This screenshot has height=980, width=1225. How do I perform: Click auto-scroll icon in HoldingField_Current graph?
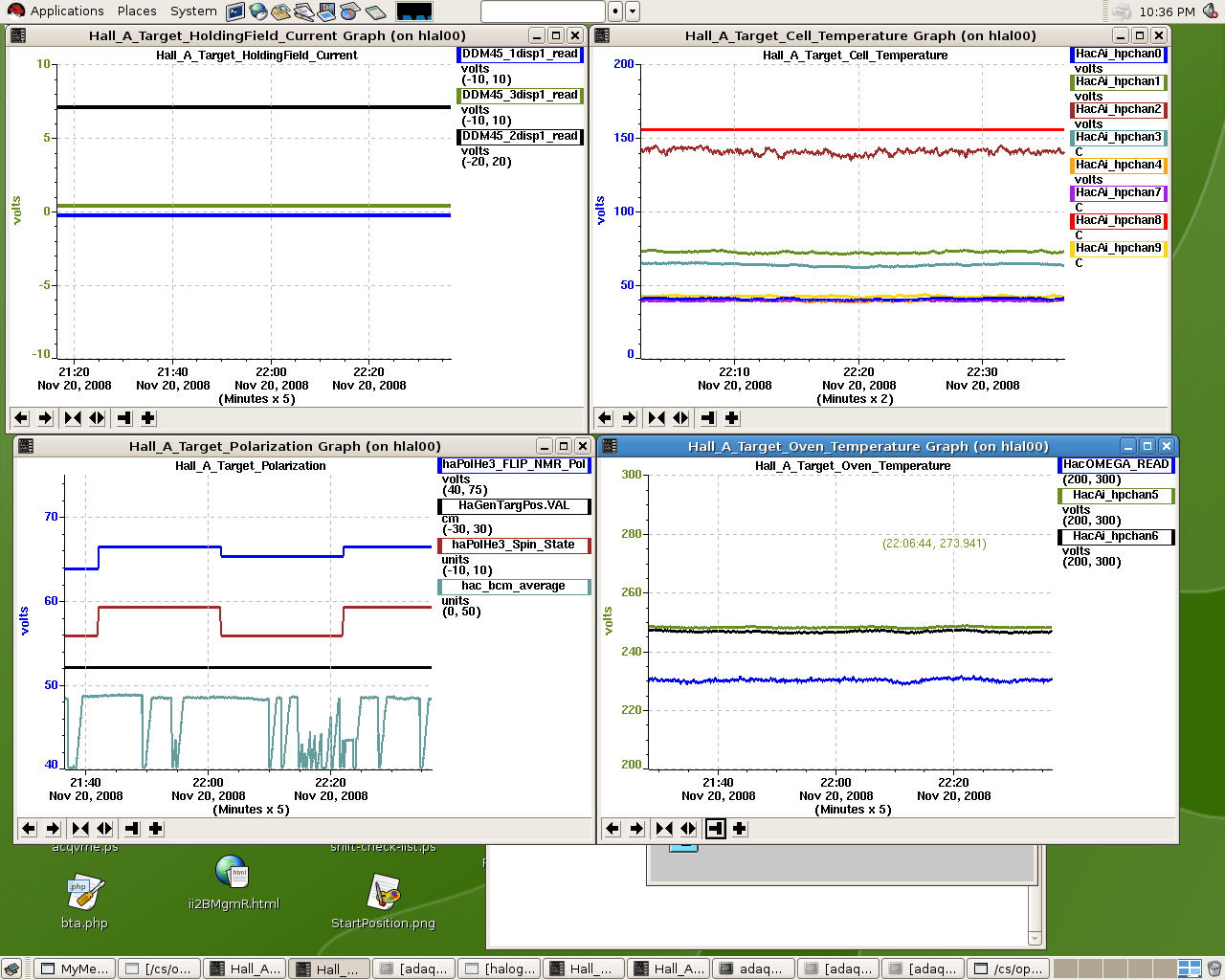point(124,418)
